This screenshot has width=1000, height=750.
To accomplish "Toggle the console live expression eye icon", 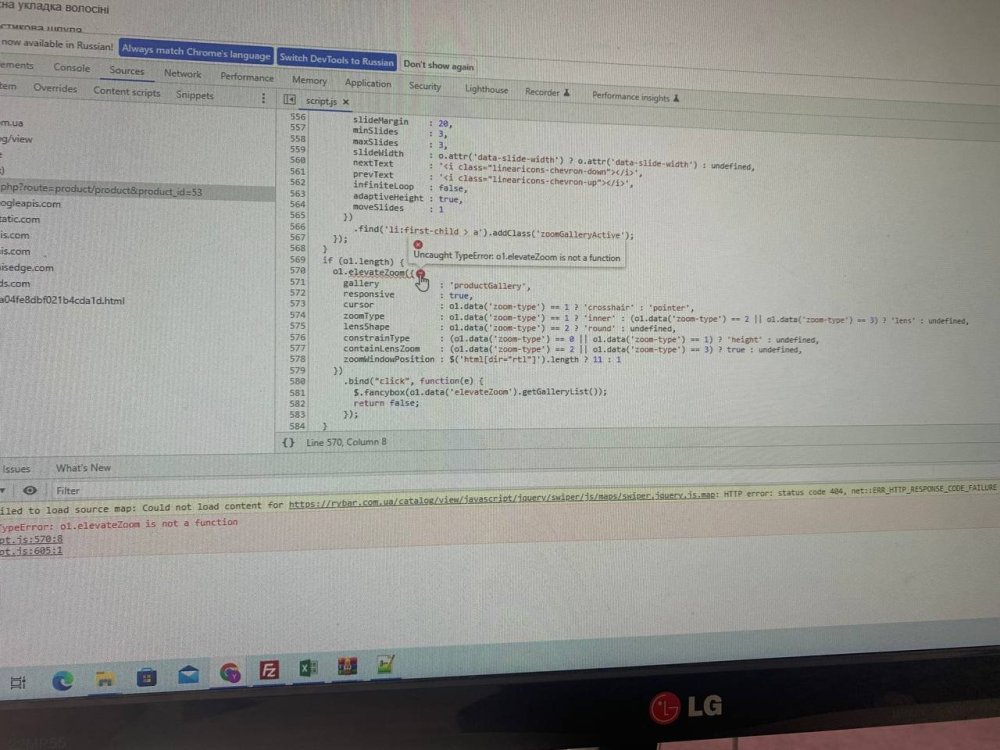I will [x=31, y=490].
